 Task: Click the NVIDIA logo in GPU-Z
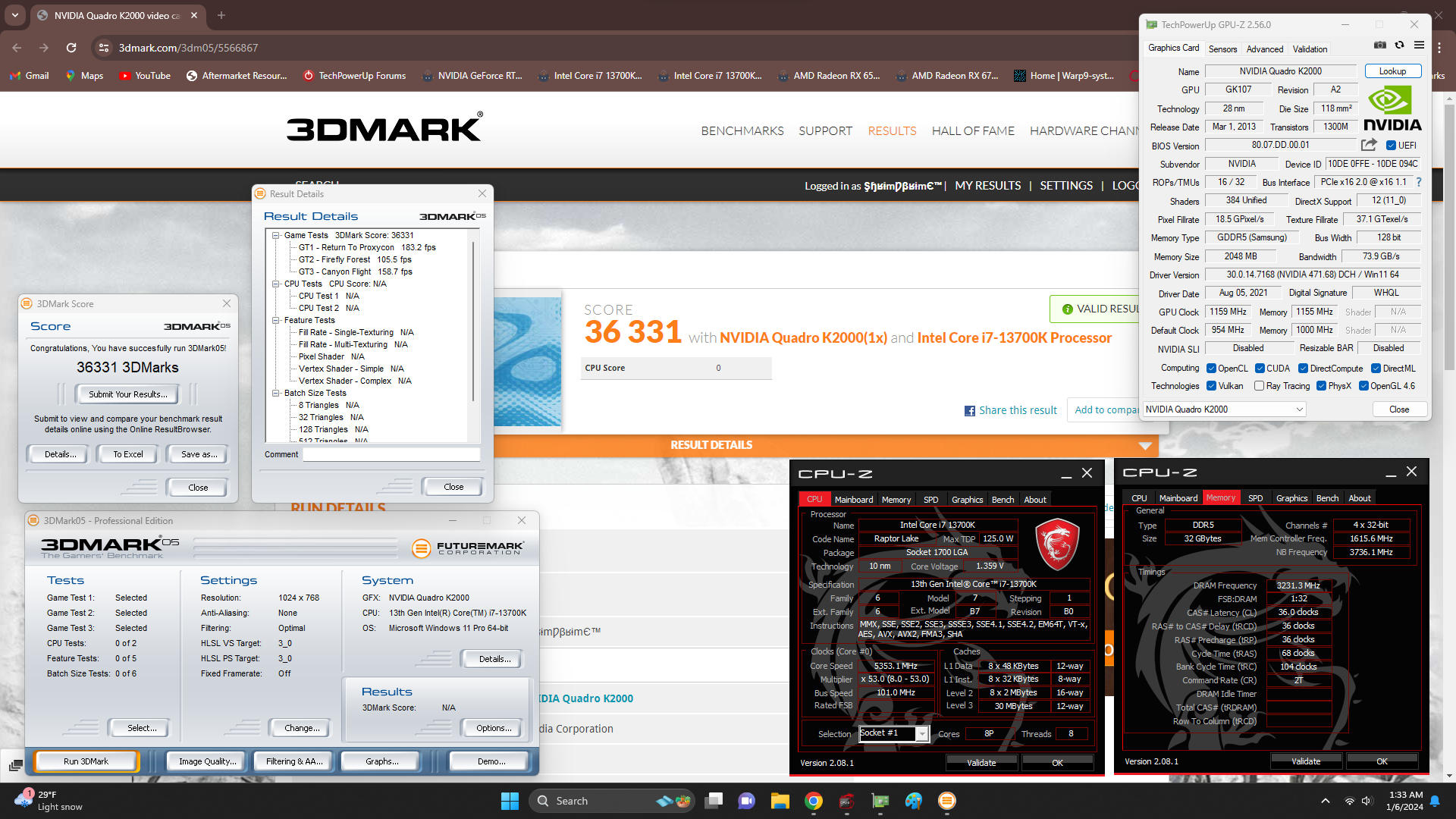[x=1392, y=109]
